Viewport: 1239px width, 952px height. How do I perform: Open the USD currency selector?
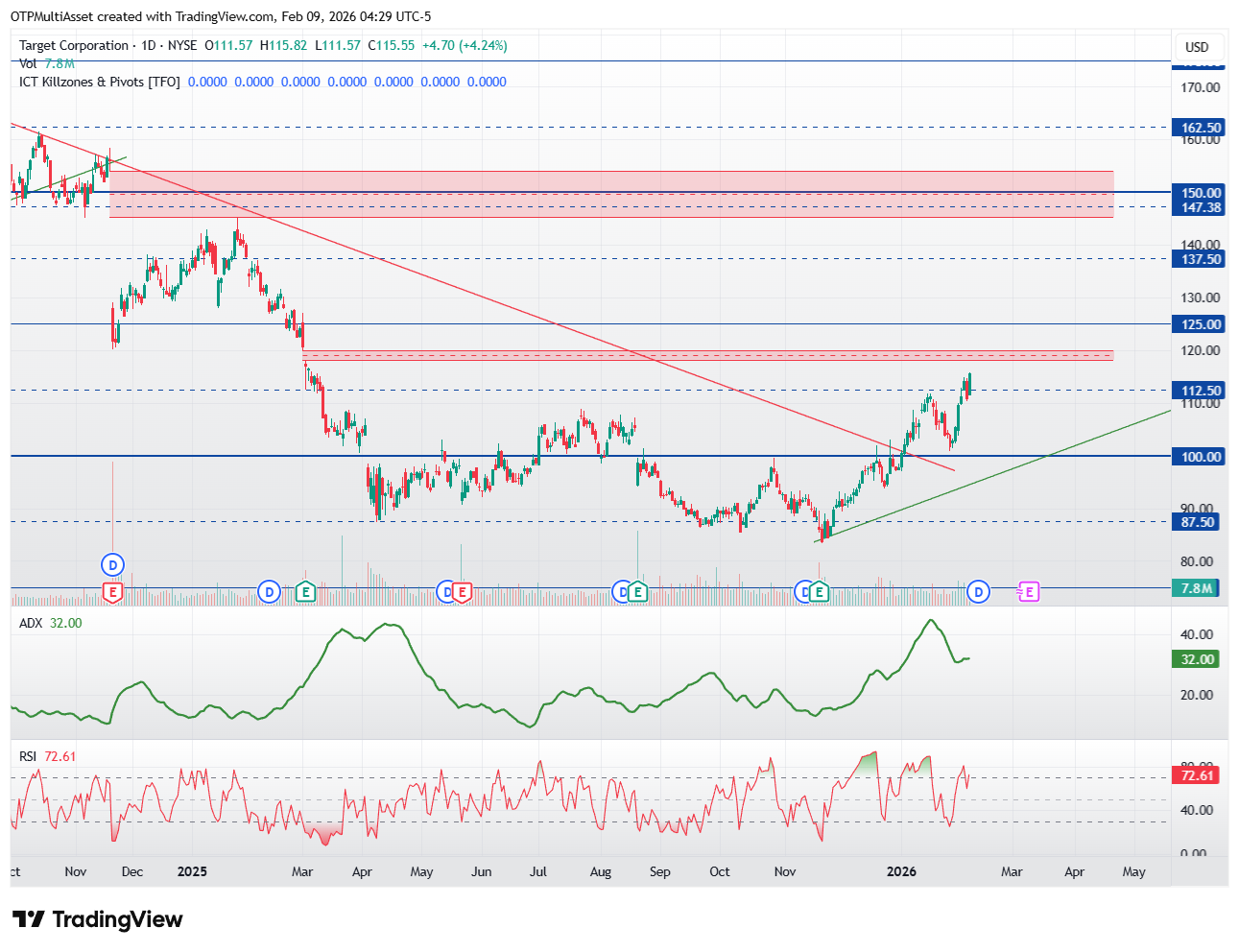click(x=1197, y=47)
